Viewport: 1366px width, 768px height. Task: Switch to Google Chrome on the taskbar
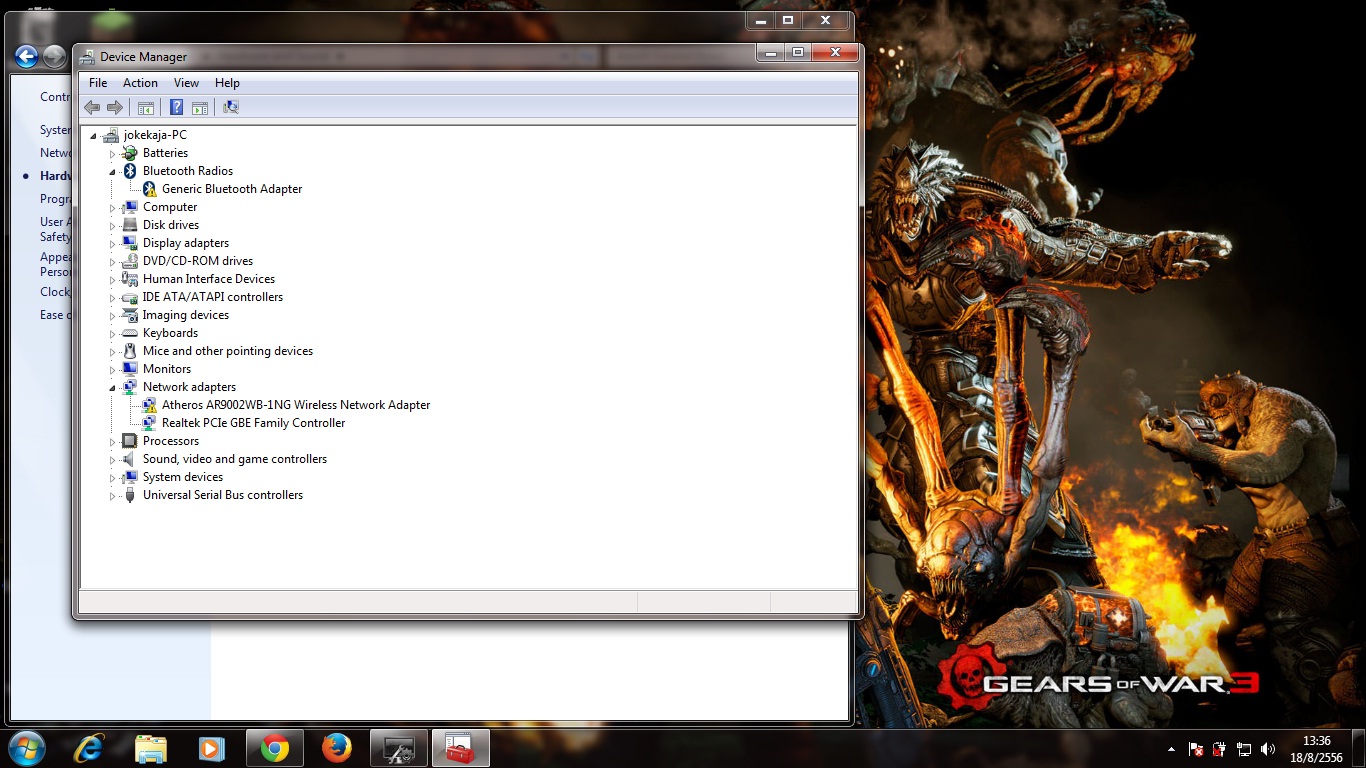coord(275,748)
